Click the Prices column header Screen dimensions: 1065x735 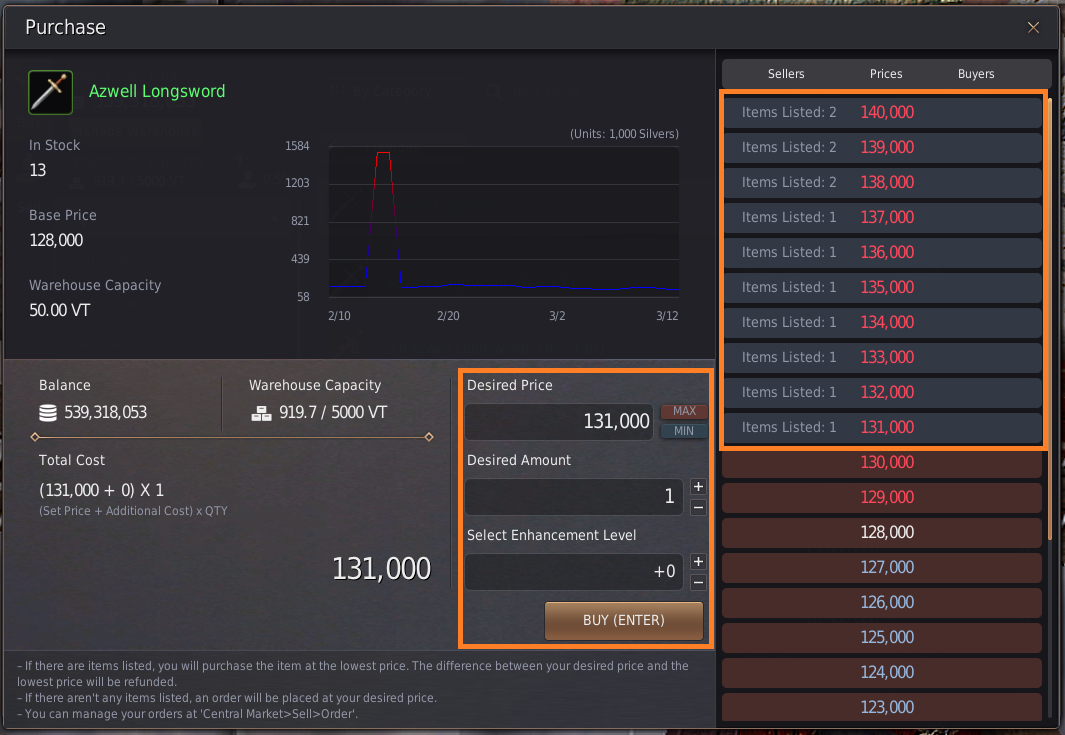click(x=886, y=74)
